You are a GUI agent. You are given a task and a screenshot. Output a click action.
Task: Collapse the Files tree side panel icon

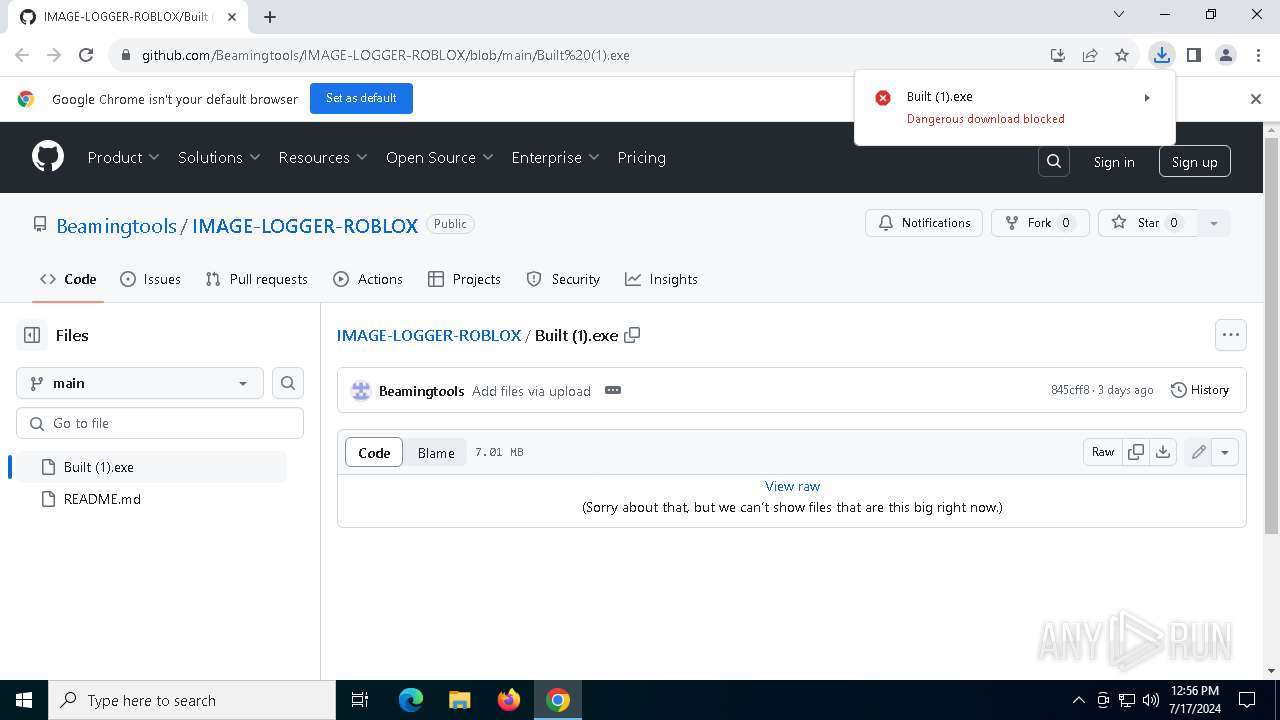32,335
